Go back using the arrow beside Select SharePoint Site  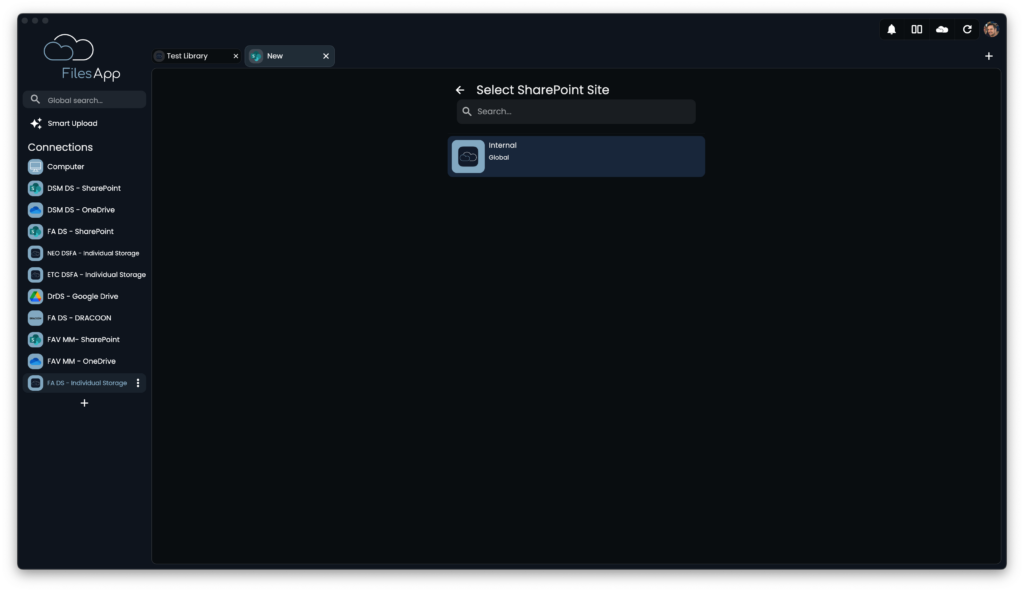(x=460, y=90)
